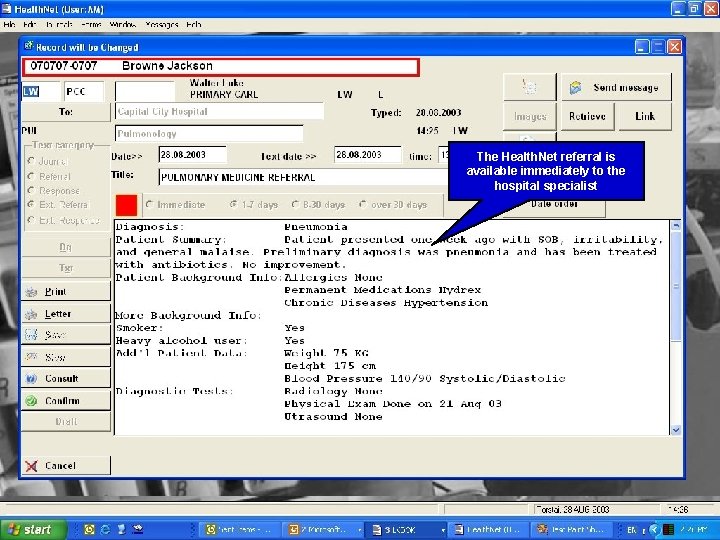This screenshot has width=720, height=540.
Task: Click the Date field showing 28.08.2003
Action: 192,155
